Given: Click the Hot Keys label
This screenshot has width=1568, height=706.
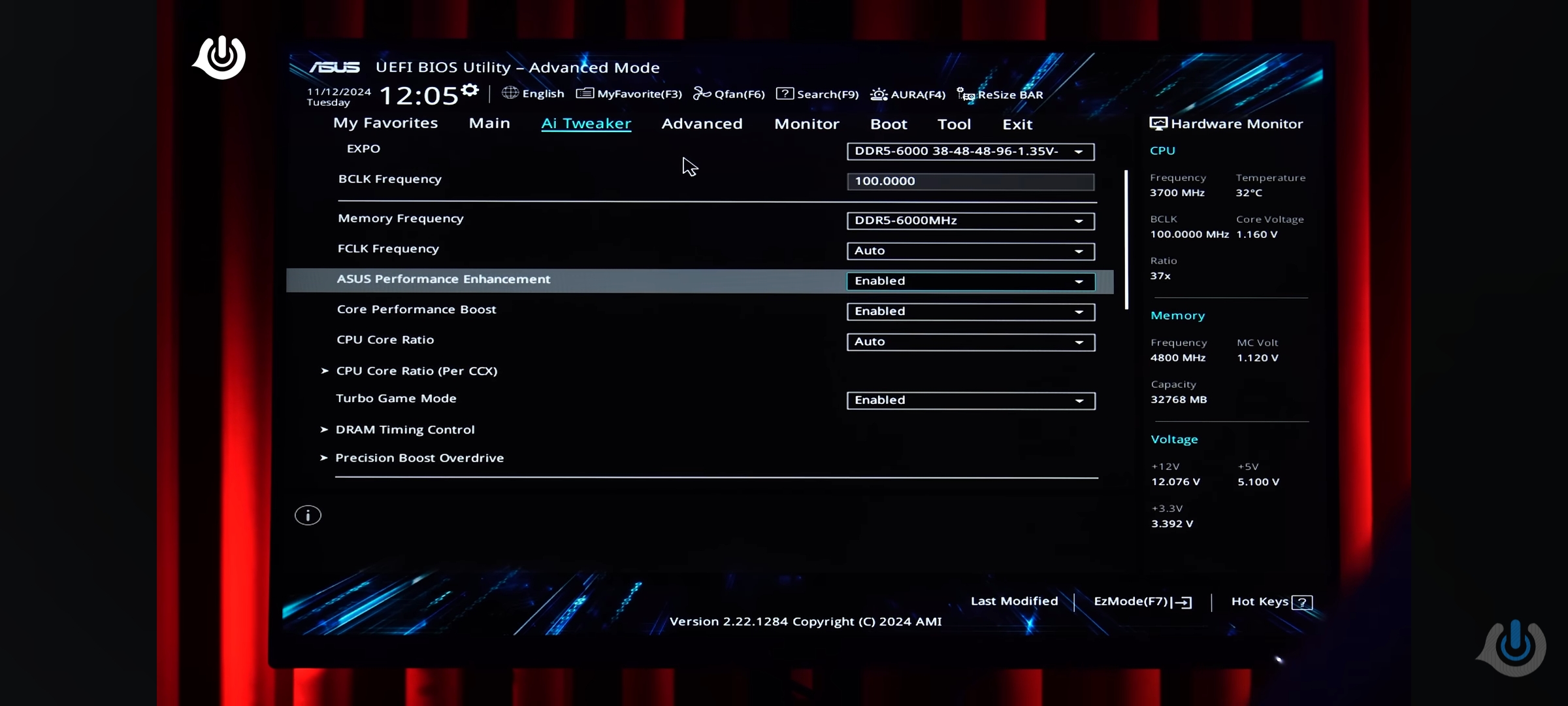Looking at the screenshot, I should click(x=1260, y=601).
